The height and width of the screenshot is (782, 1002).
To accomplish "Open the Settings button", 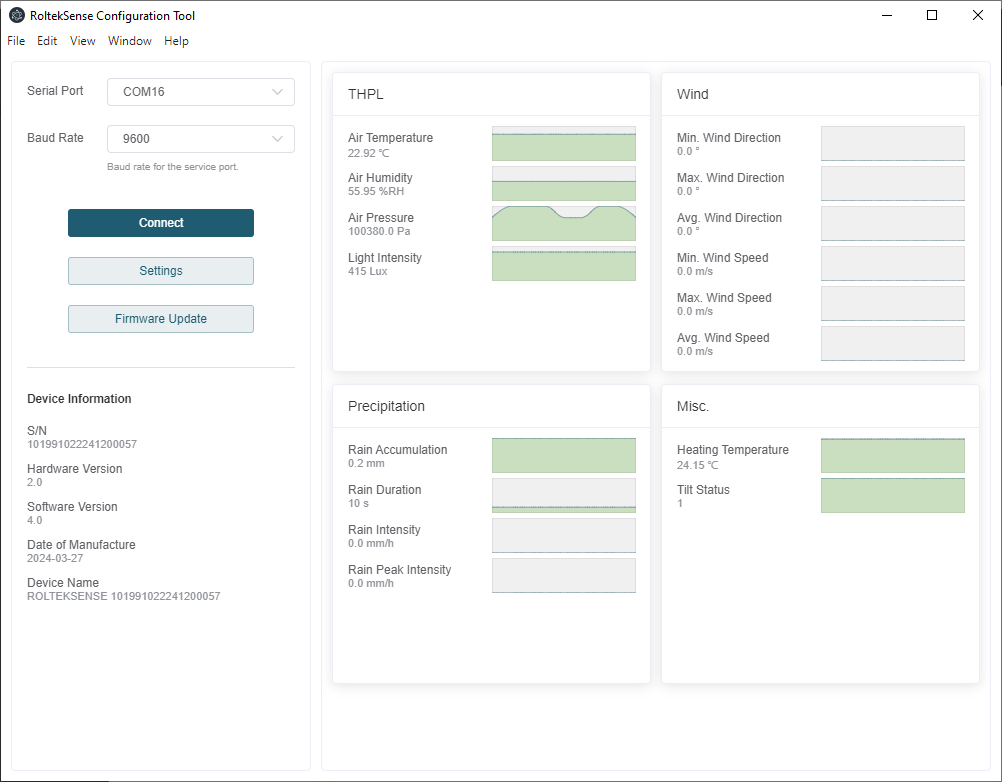I will (x=161, y=271).
